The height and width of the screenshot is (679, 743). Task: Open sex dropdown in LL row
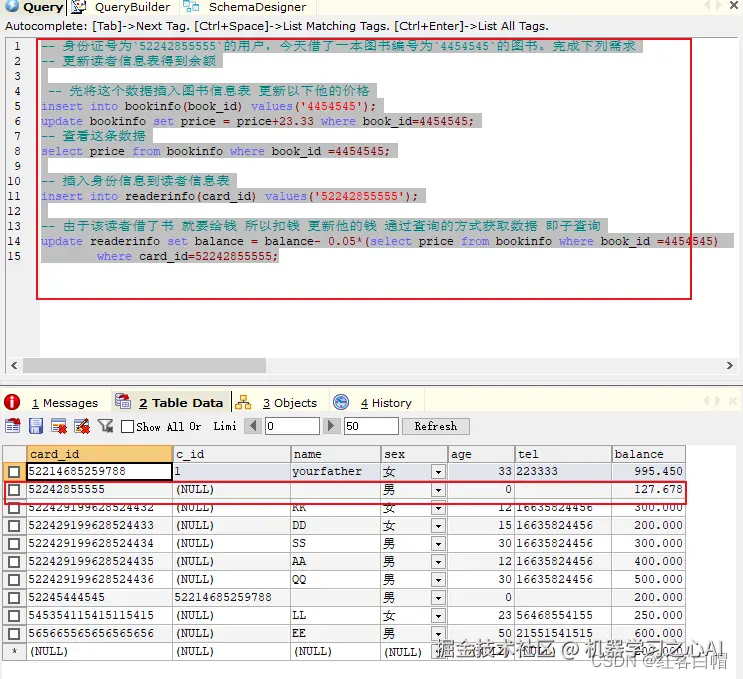[x=438, y=616]
